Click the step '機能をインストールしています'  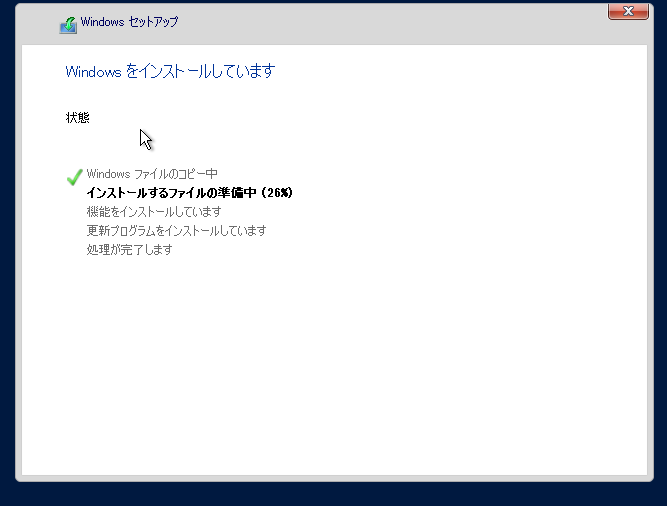click(154, 211)
